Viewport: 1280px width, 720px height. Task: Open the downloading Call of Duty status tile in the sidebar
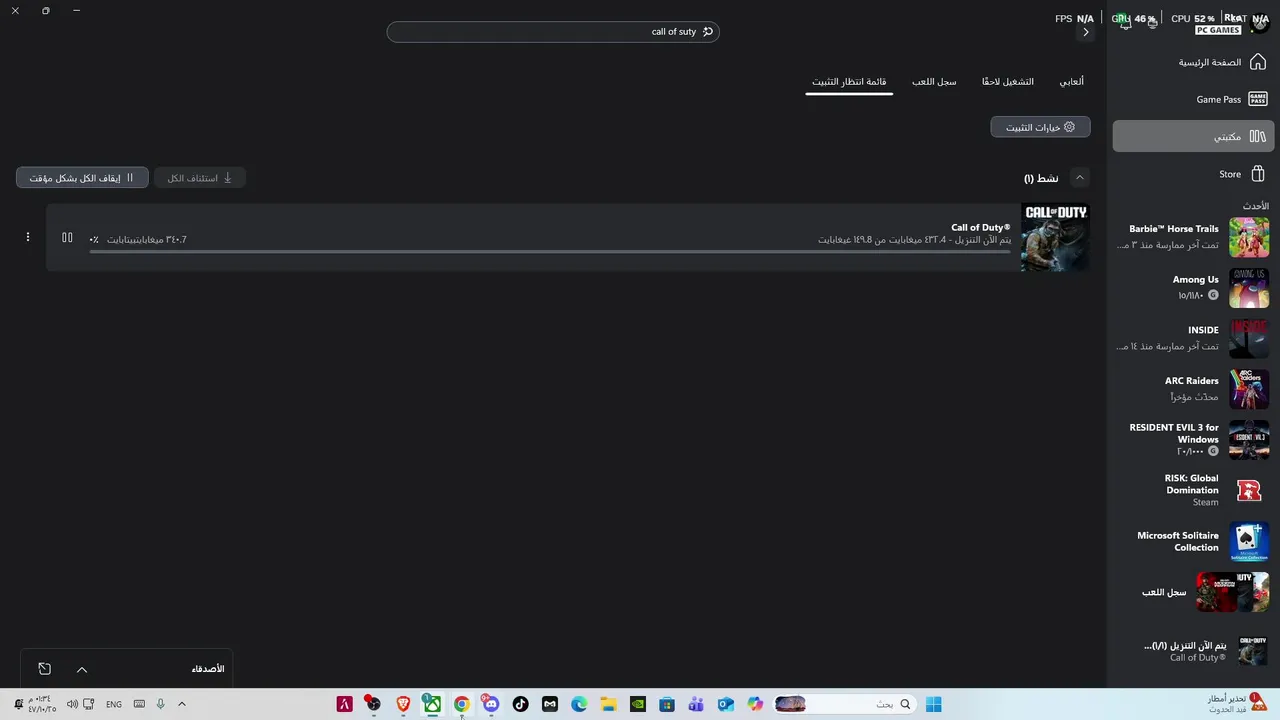click(x=1193, y=651)
